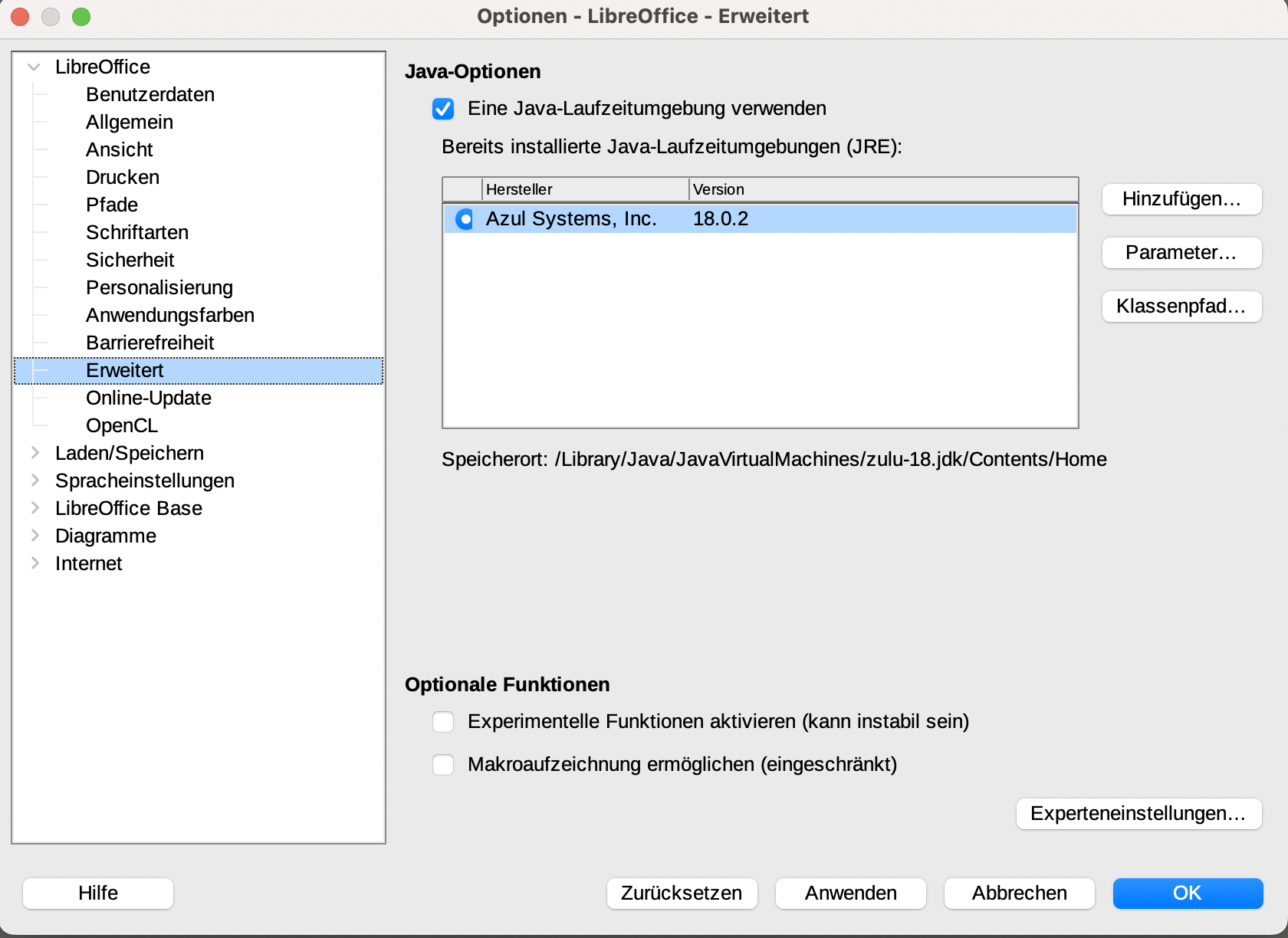Open Anwendungsfarben settings

coord(170,315)
